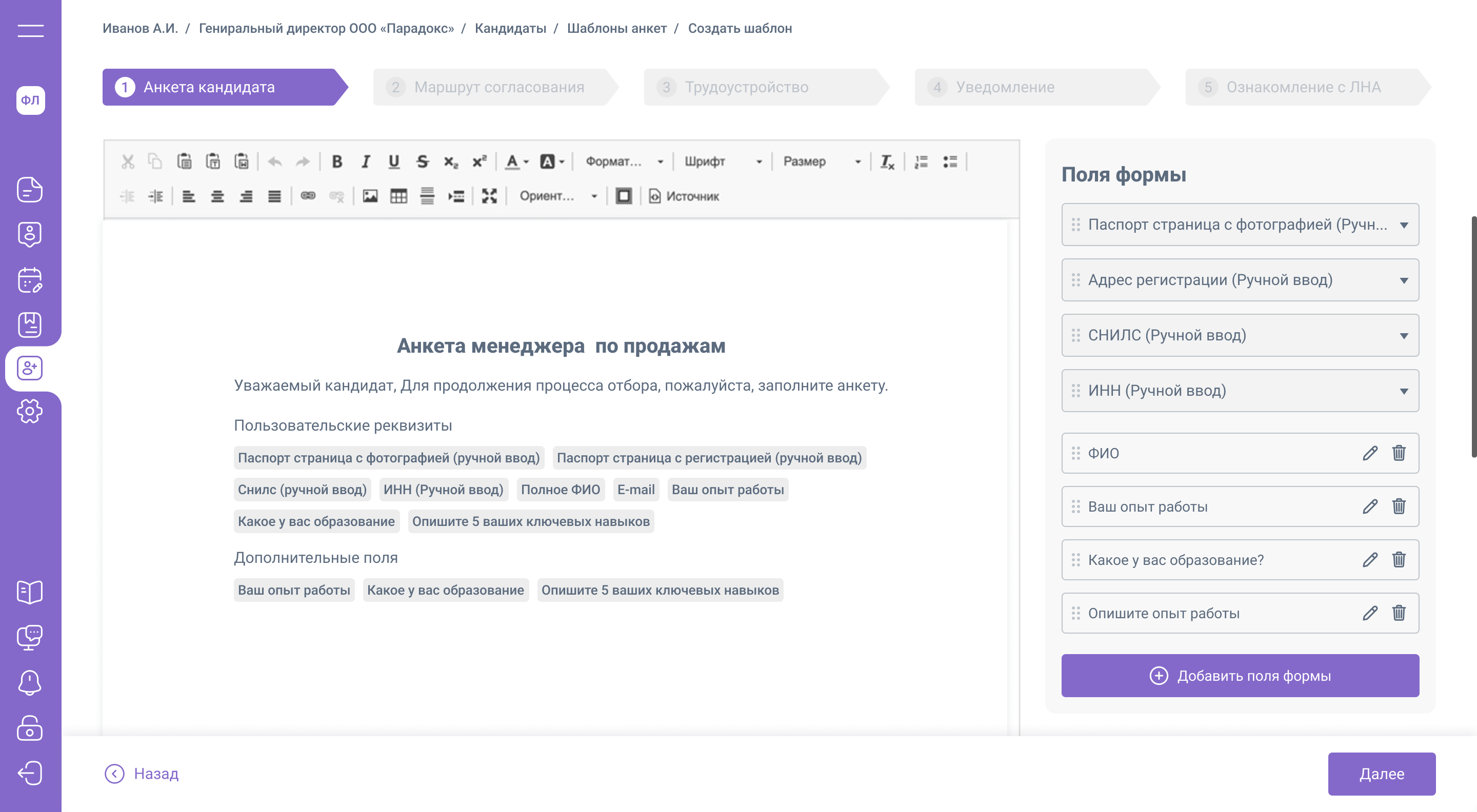
Task: Edit the 'Ваш опыт работы' field with pencil
Action: pos(1370,506)
